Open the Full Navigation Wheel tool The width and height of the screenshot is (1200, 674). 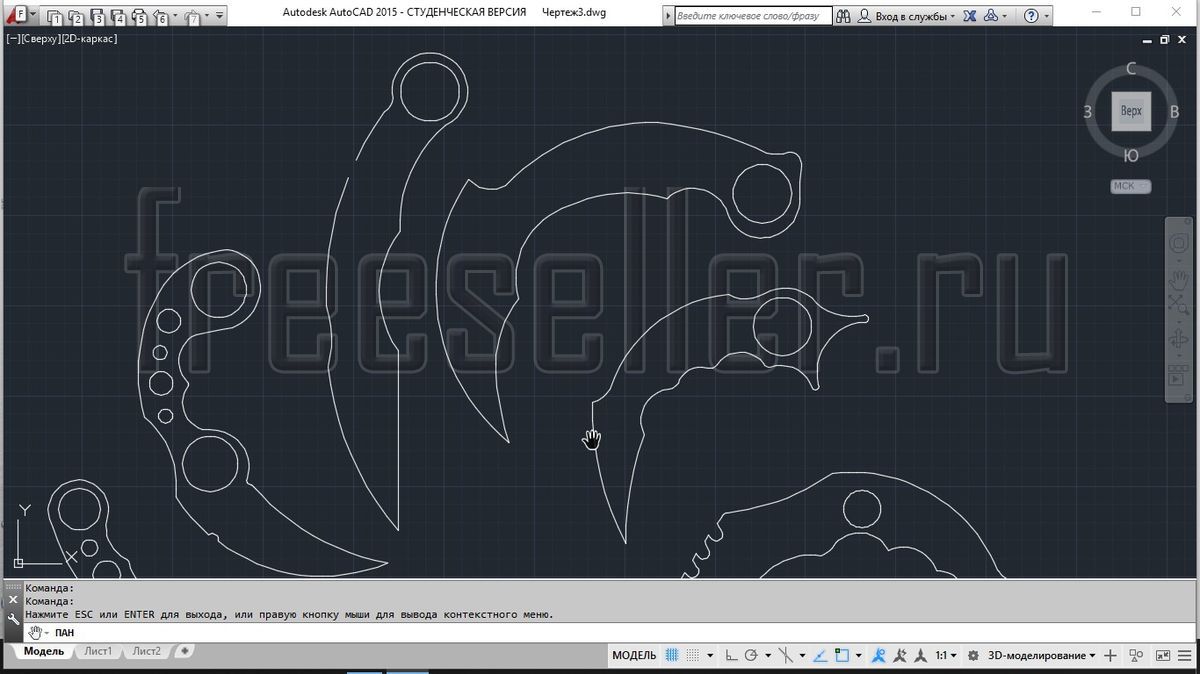1179,243
